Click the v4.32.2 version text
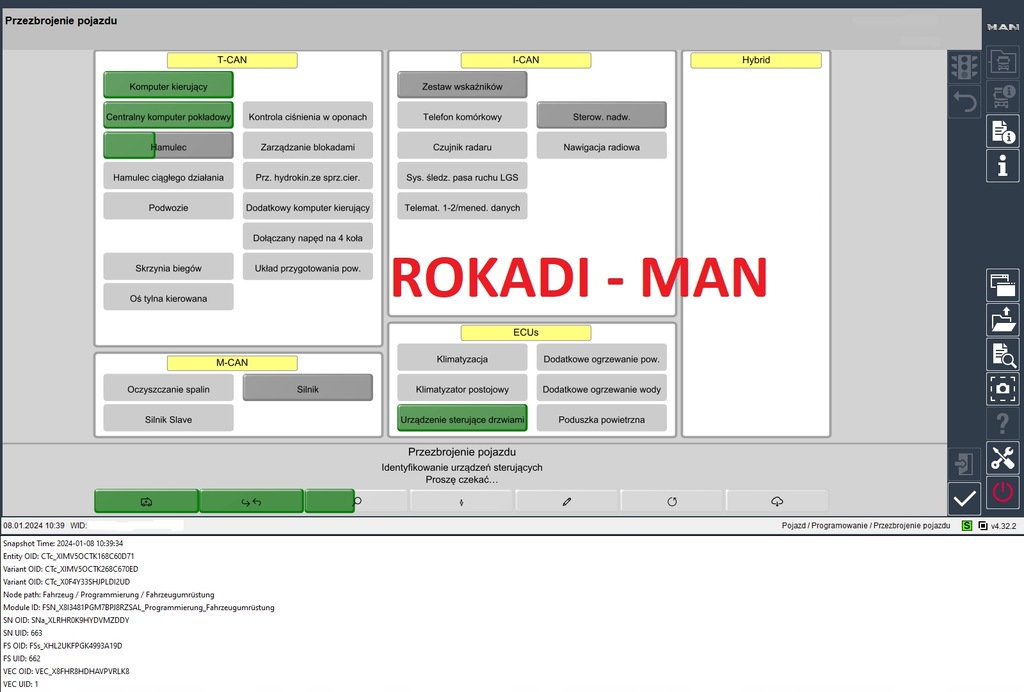 click(1003, 526)
